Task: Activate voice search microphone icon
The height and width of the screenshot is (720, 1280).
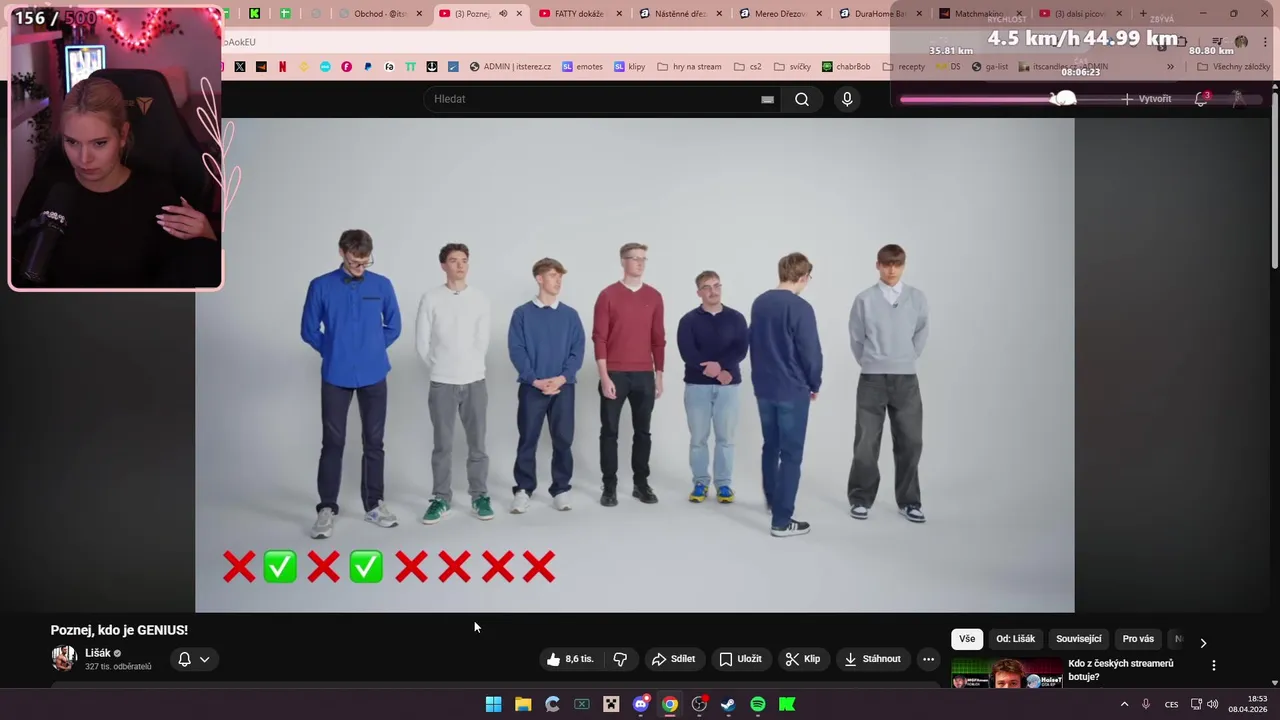Action: (847, 99)
